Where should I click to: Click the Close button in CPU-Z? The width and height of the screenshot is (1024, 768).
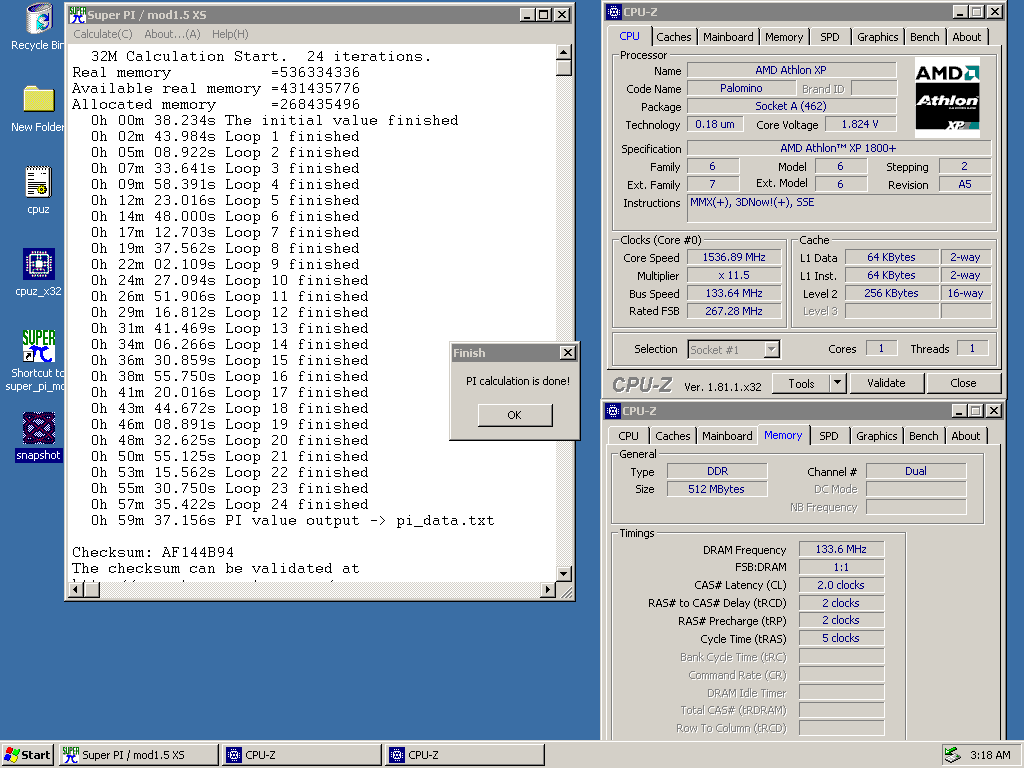[963, 383]
